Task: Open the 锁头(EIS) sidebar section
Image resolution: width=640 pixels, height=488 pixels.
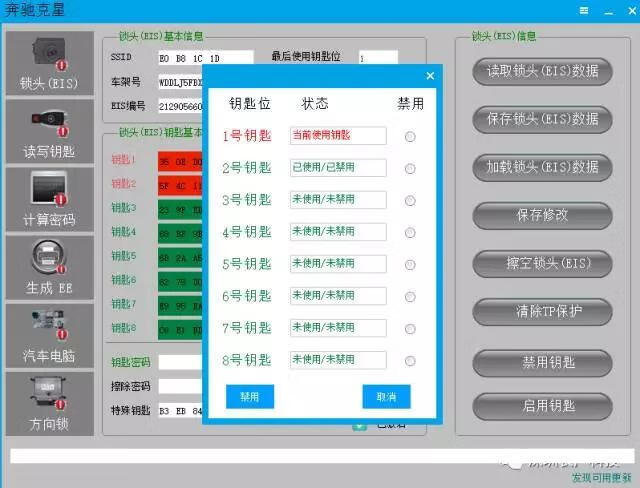Action: (49, 63)
